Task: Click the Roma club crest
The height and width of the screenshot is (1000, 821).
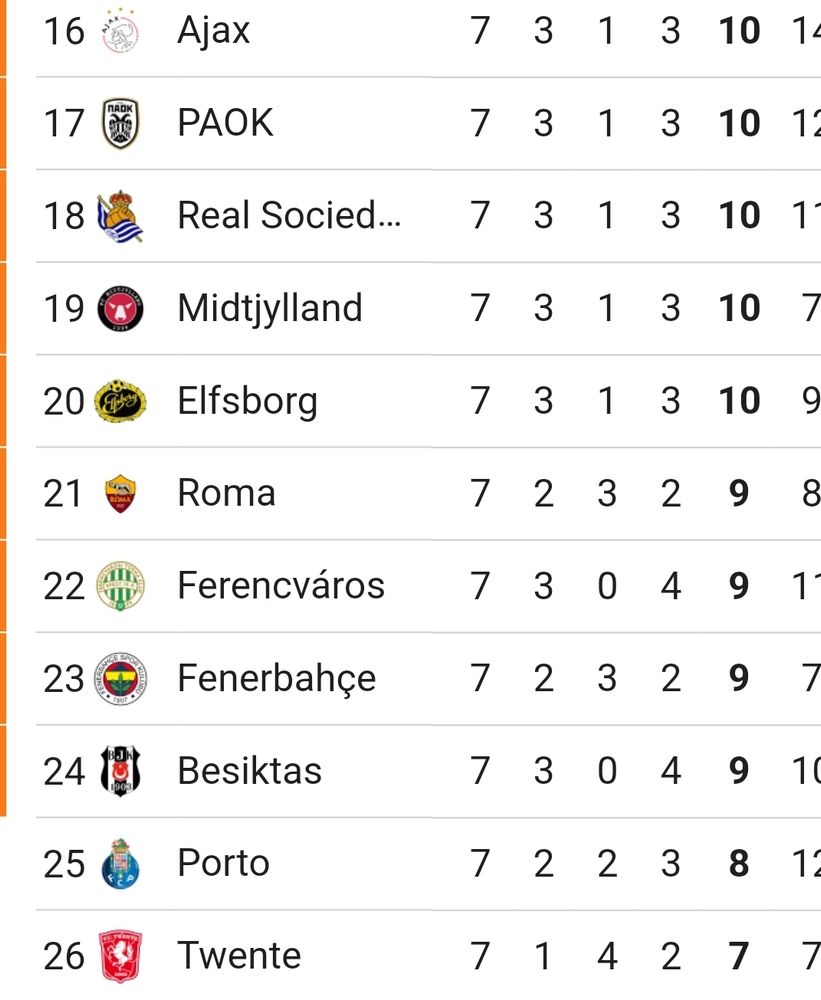Action: (120, 494)
